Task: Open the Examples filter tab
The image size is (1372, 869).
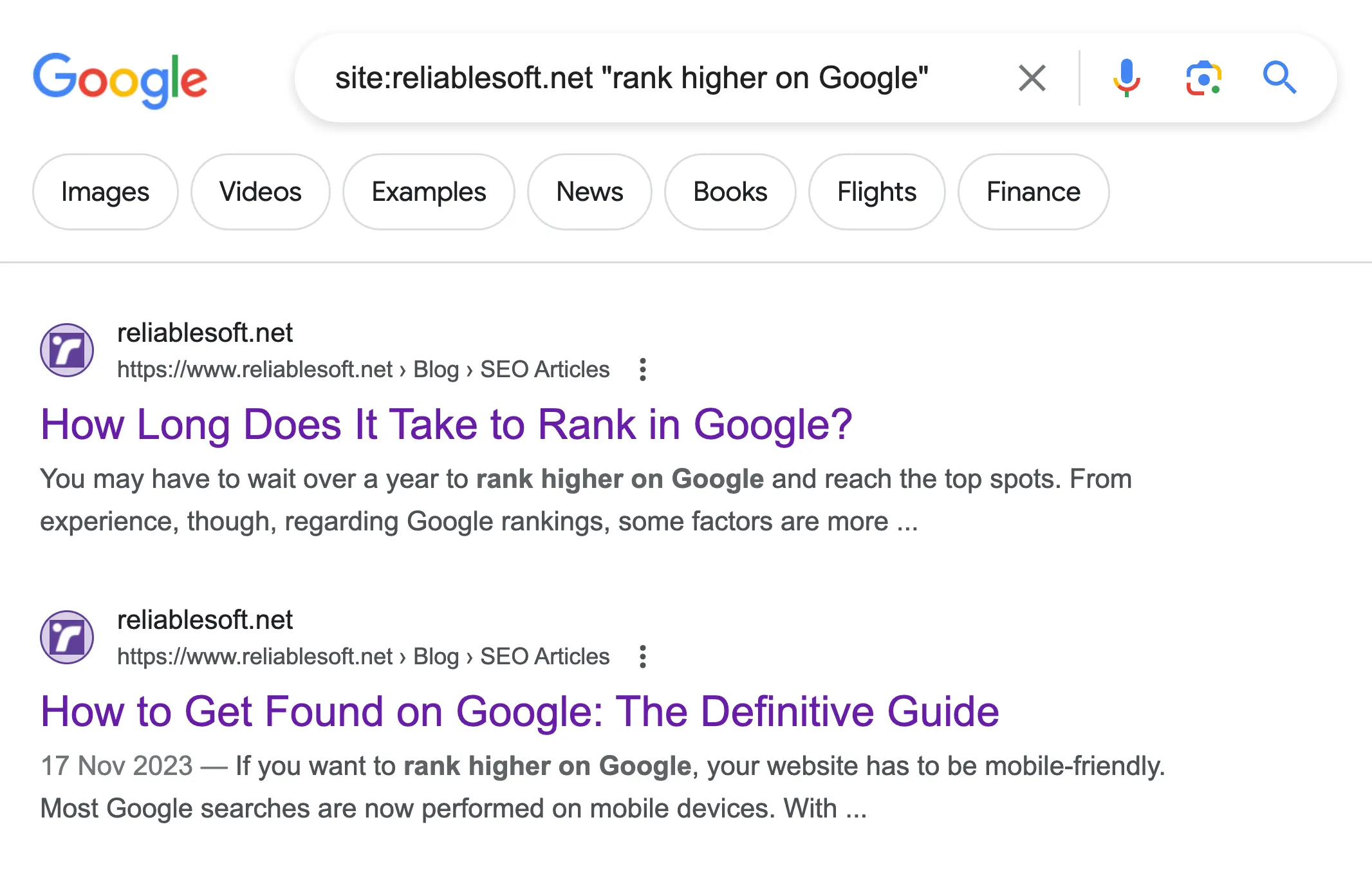Action: 426,191
